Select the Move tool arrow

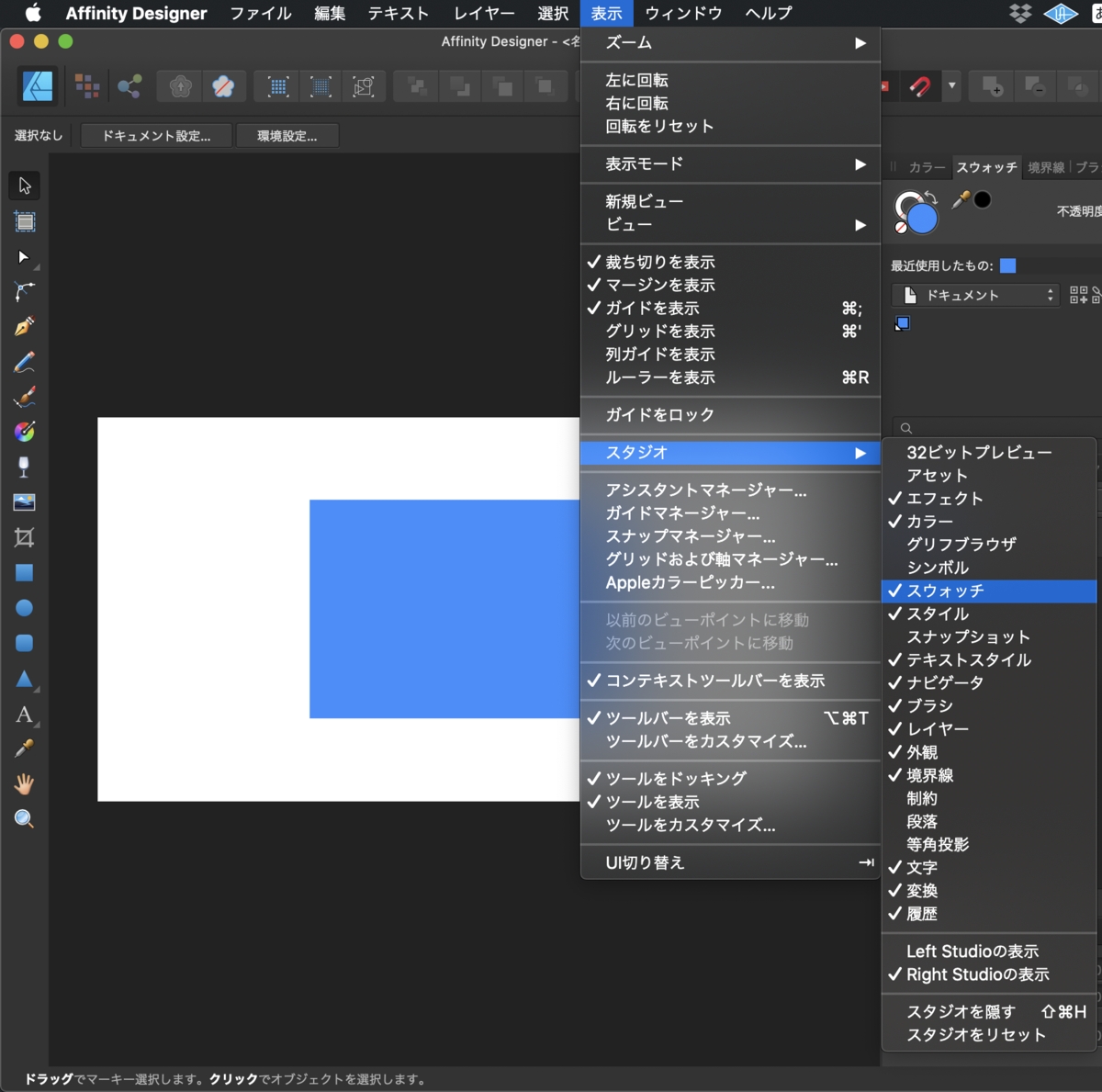(x=25, y=186)
